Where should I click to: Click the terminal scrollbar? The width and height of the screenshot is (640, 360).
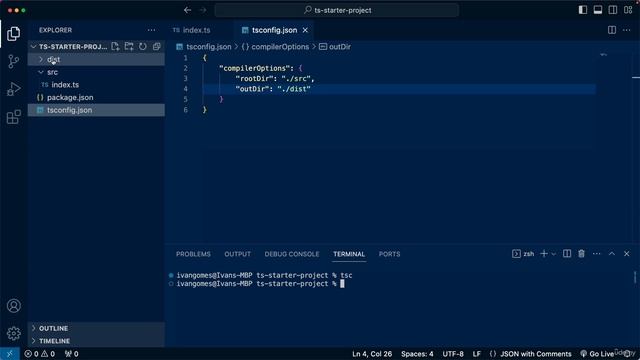click(635, 277)
